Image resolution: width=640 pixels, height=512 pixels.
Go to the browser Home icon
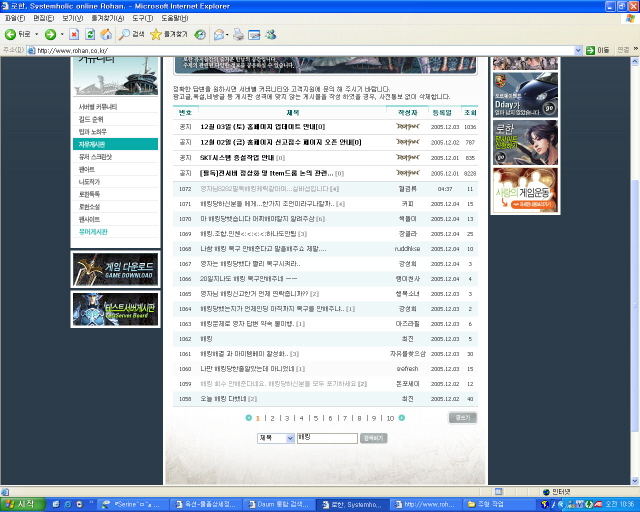pyautogui.click(x=106, y=34)
